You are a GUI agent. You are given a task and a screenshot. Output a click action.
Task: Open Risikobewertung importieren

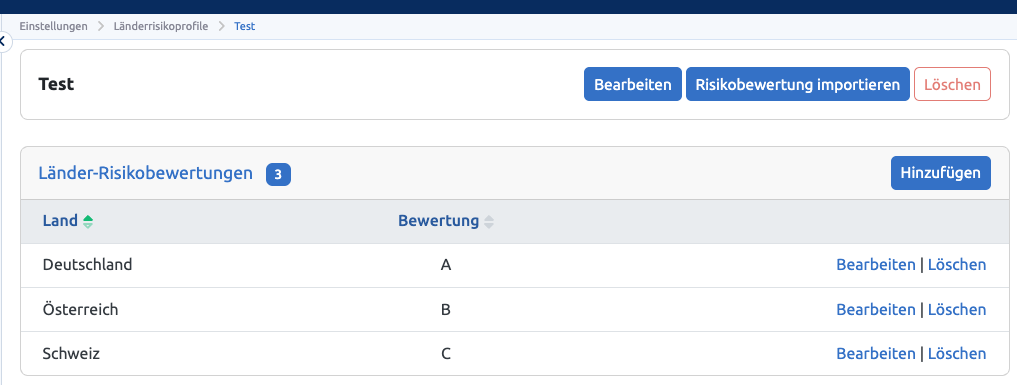tap(798, 84)
